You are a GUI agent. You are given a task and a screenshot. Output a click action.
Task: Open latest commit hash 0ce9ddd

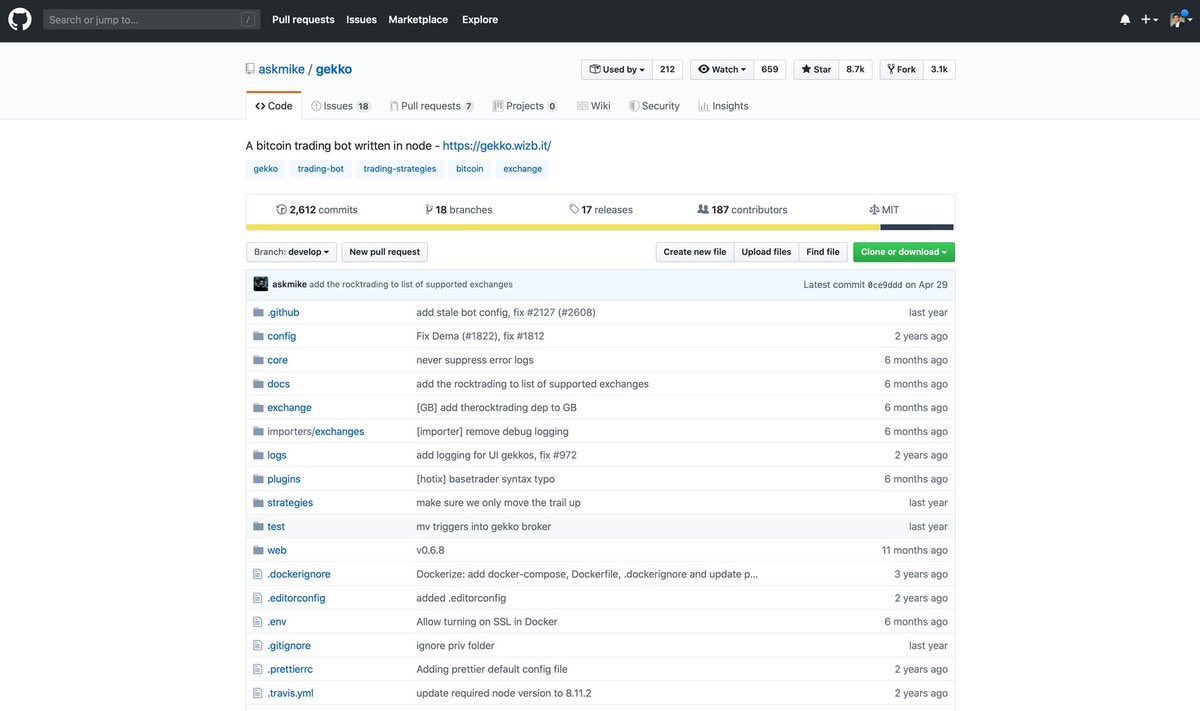pos(885,285)
